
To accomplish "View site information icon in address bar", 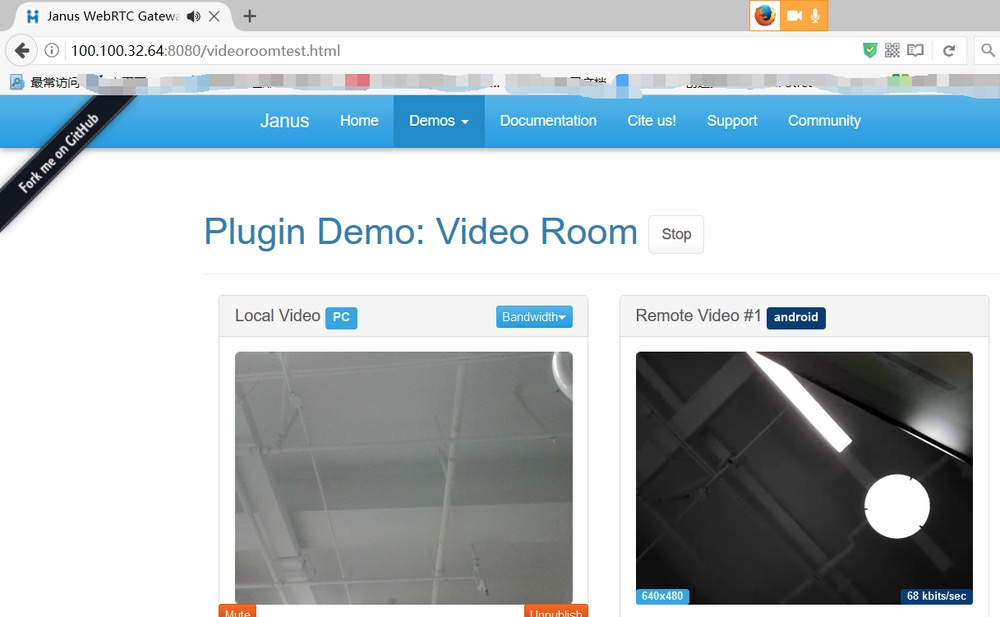I will click(x=52, y=50).
